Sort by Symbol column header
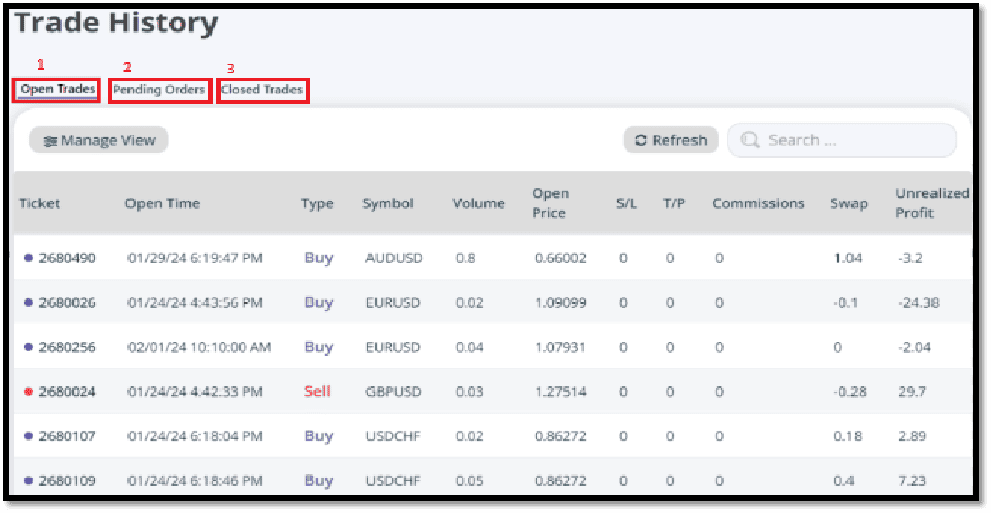Screen dimensions: 991x513 (387, 204)
